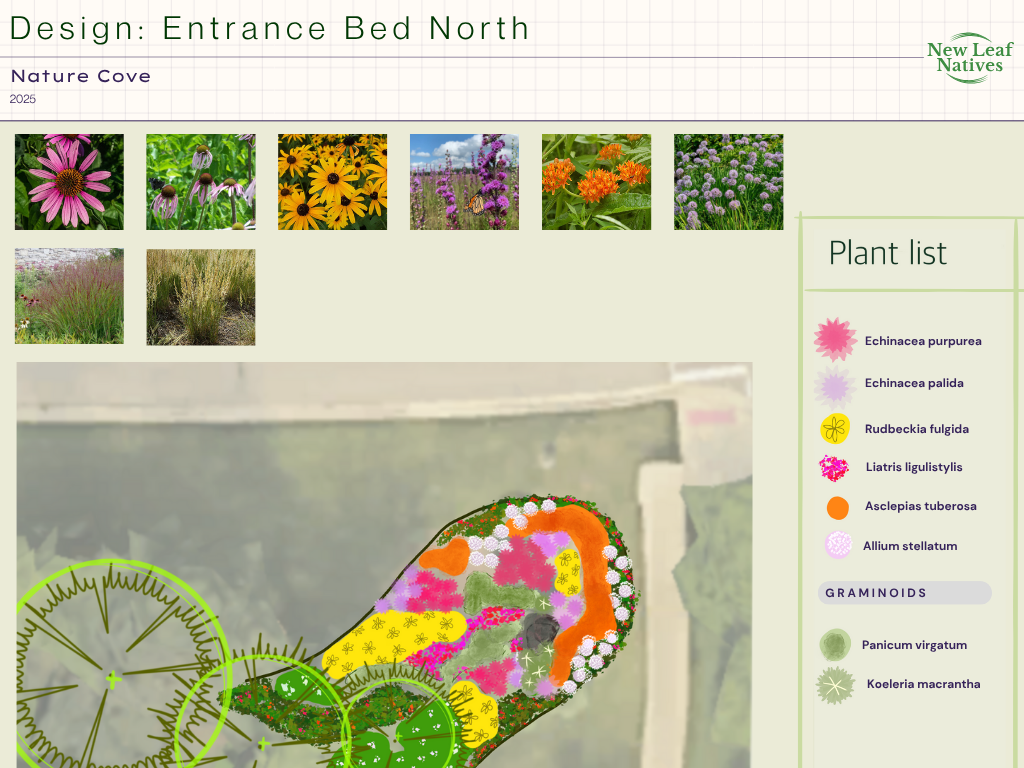Click the Echinacea purpurea pink legend icon
The image size is (1024, 768).
[835, 340]
